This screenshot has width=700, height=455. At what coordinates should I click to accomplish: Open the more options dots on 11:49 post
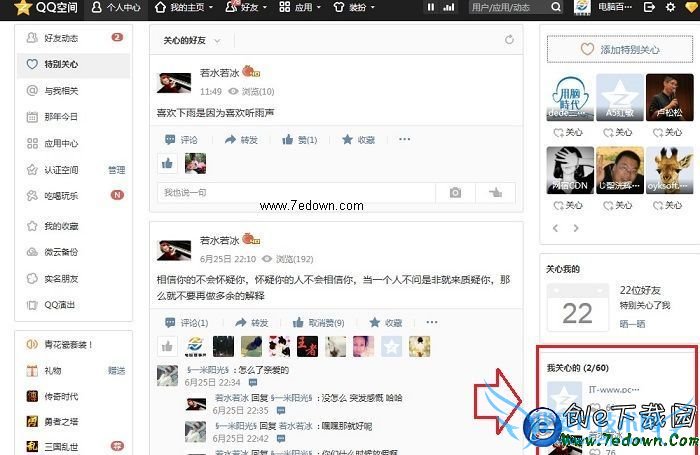coord(404,139)
